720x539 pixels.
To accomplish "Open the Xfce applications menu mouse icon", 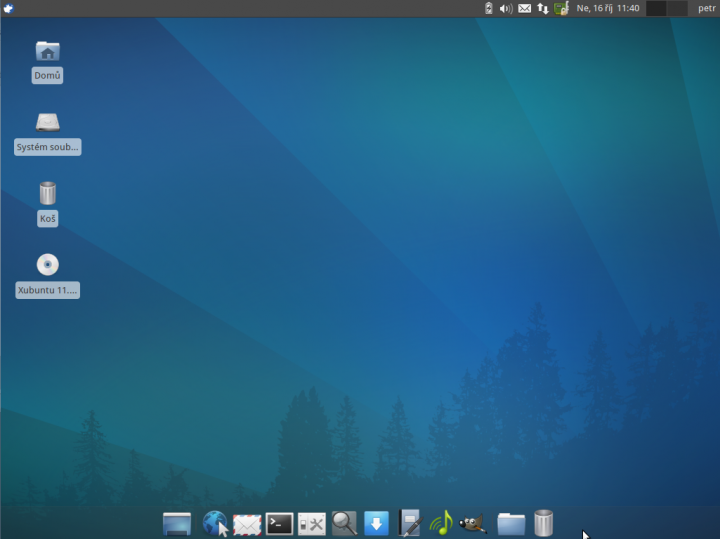I will coord(8,8).
